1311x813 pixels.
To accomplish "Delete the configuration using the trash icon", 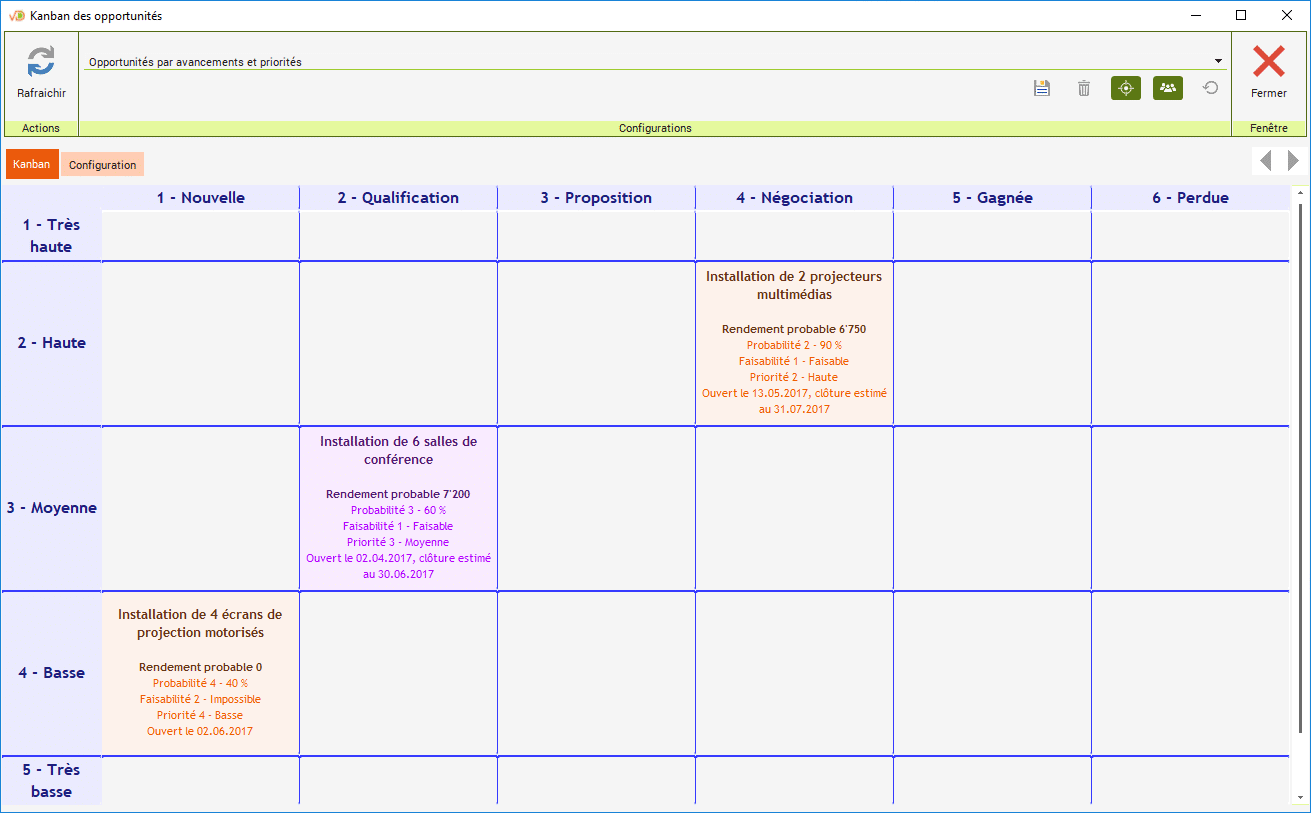I will tap(1083, 88).
